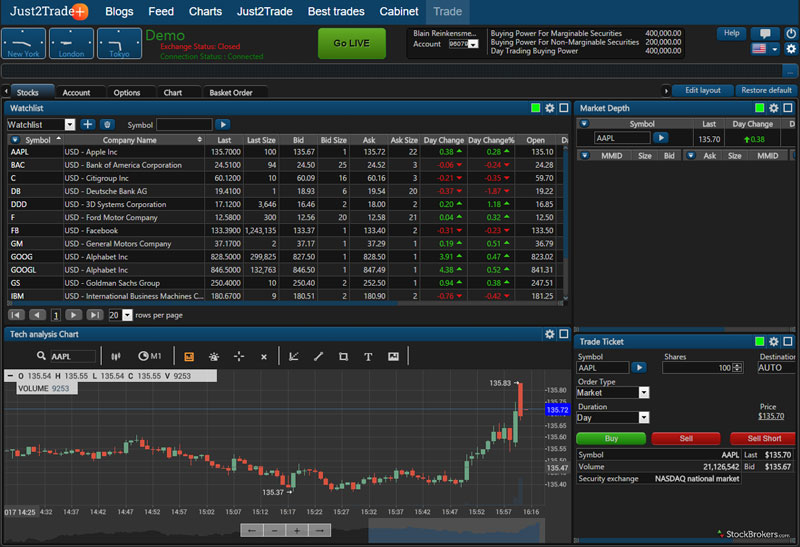Image resolution: width=800 pixels, height=547 pixels.
Task: Save chart as image icon
Action: (x=393, y=357)
